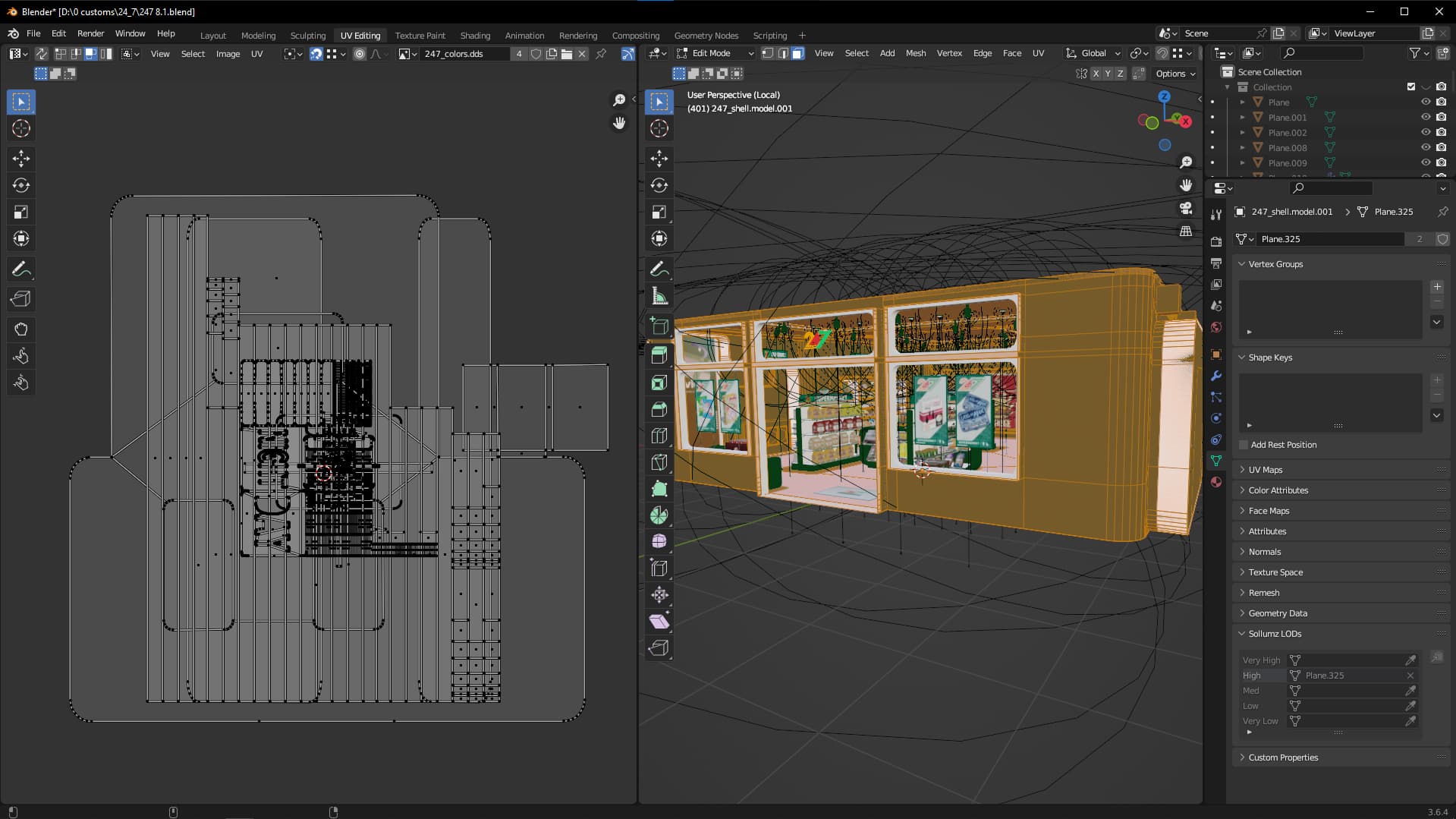Image resolution: width=1456 pixels, height=819 pixels.
Task: Select the Rotate tool in 3D viewport
Action: point(659,185)
